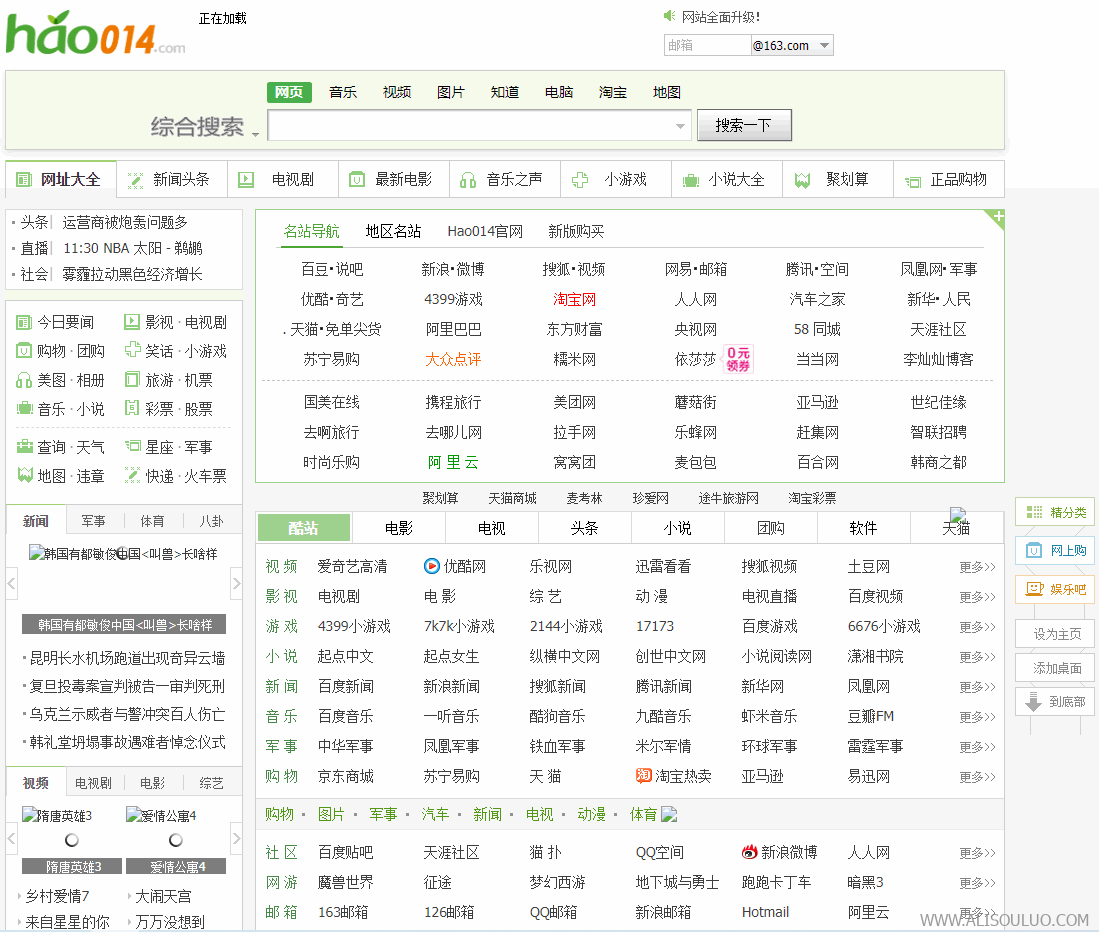Open the 隋唐英雄3 video thumbnail
The width and height of the screenshot is (1099, 932).
click(x=71, y=840)
